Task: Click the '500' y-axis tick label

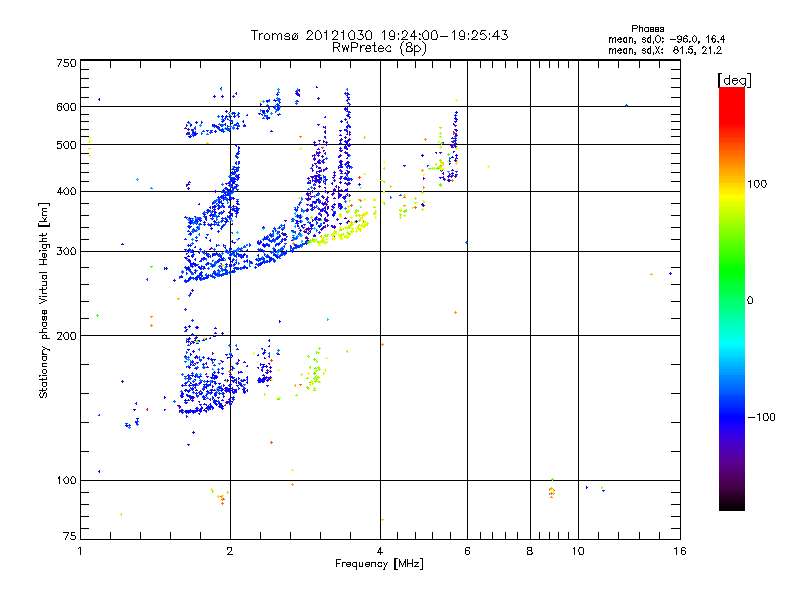Action: tap(66, 145)
